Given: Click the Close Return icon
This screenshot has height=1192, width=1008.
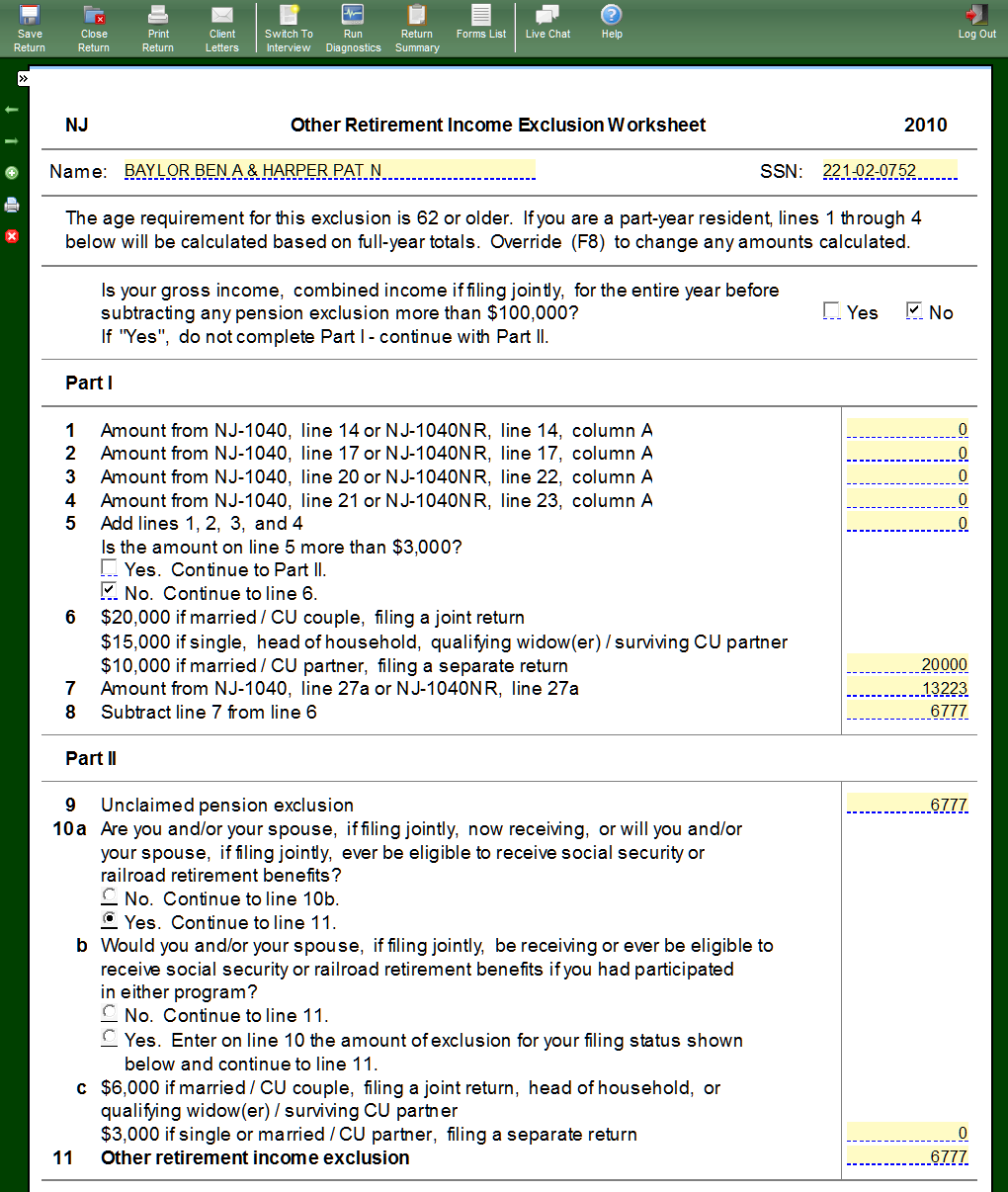Looking at the screenshot, I should [x=94, y=27].
